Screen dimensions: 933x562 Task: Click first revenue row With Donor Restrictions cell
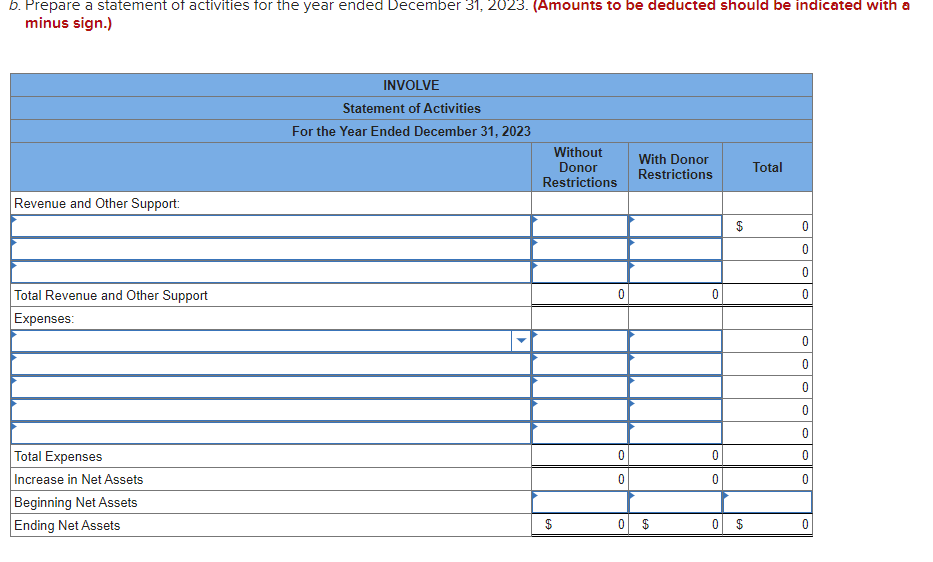click(675, 226)
